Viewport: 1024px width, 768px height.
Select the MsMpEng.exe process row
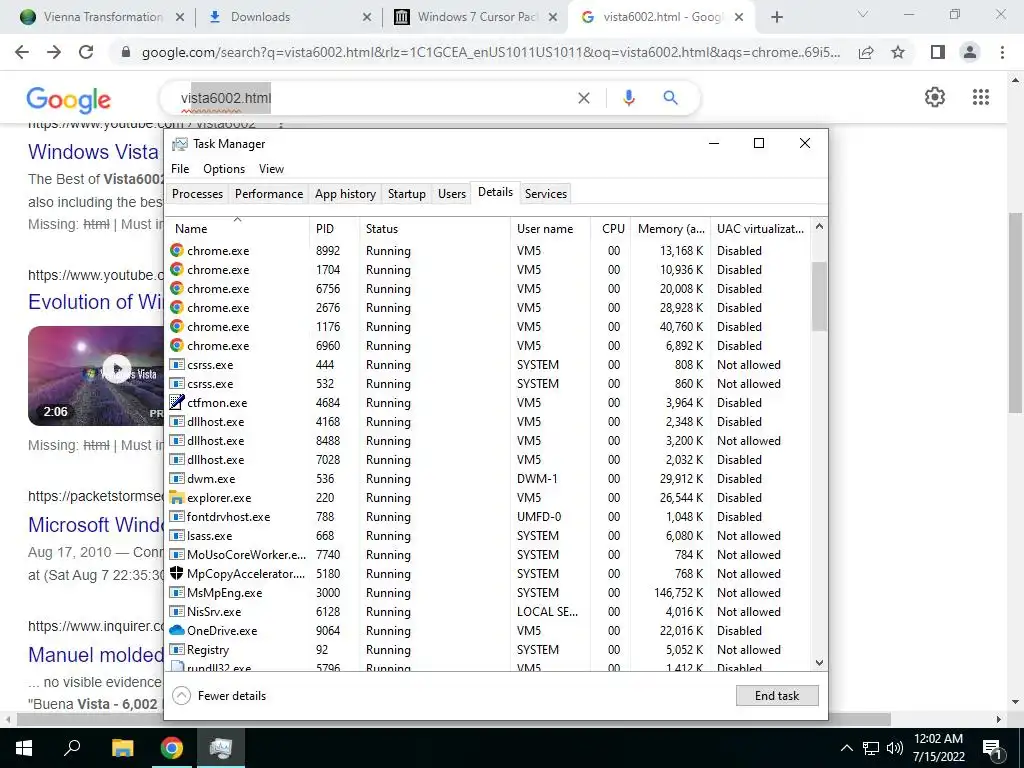pyautogui.click(x=488, y=592)
